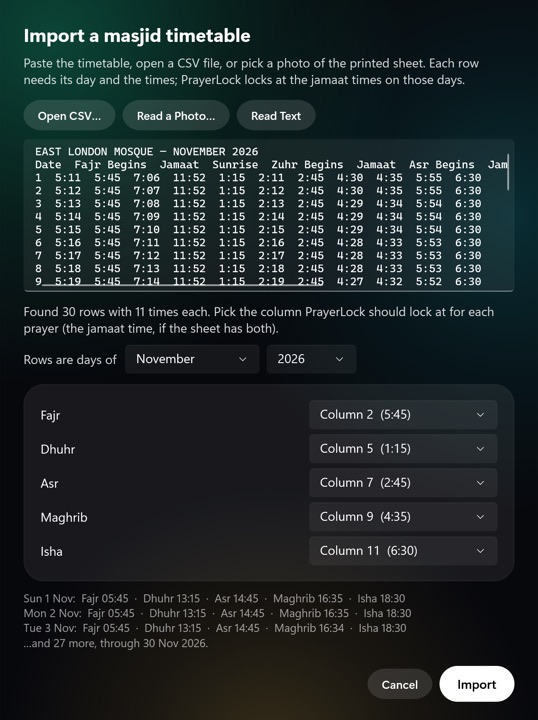Image resolution: width=538 pixels, height=720 pixels.
Task: Choose Read a Photo... option
Action: click(x=176, y=116)
